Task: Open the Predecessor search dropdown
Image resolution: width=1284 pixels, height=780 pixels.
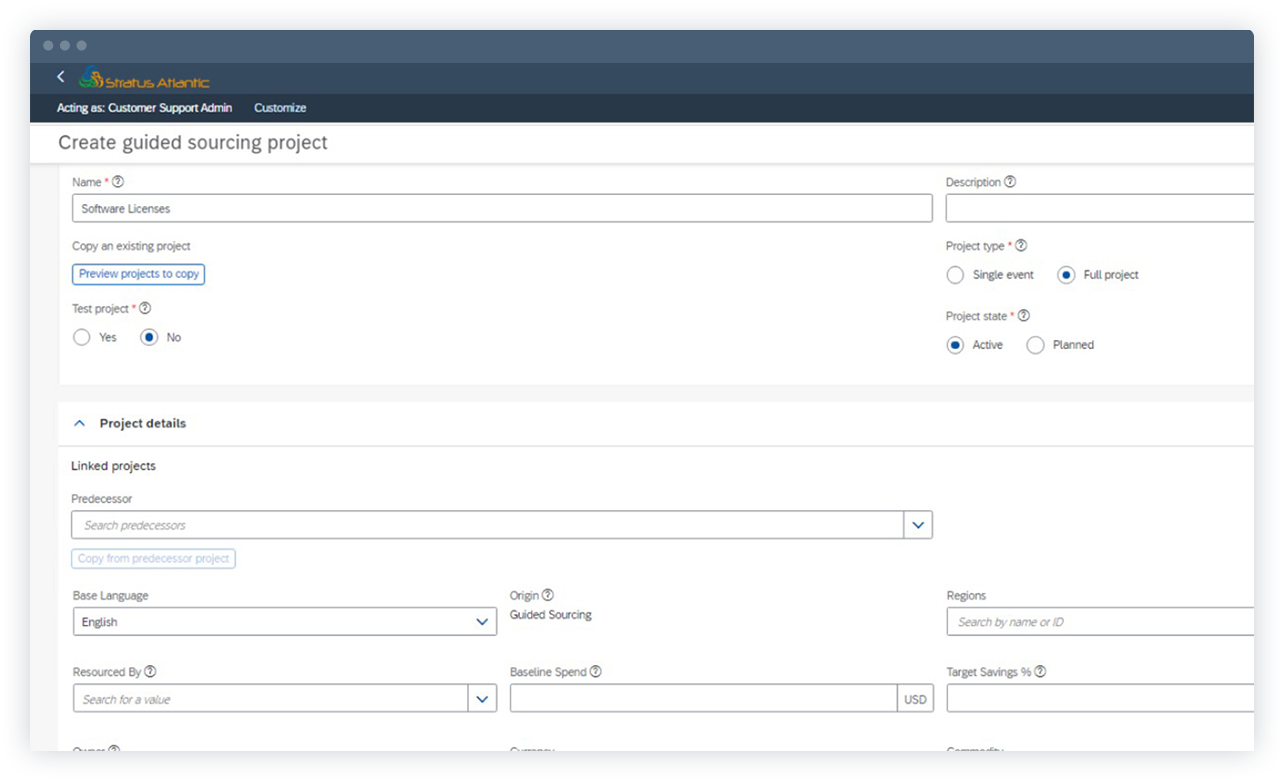Action: [918, 524]
